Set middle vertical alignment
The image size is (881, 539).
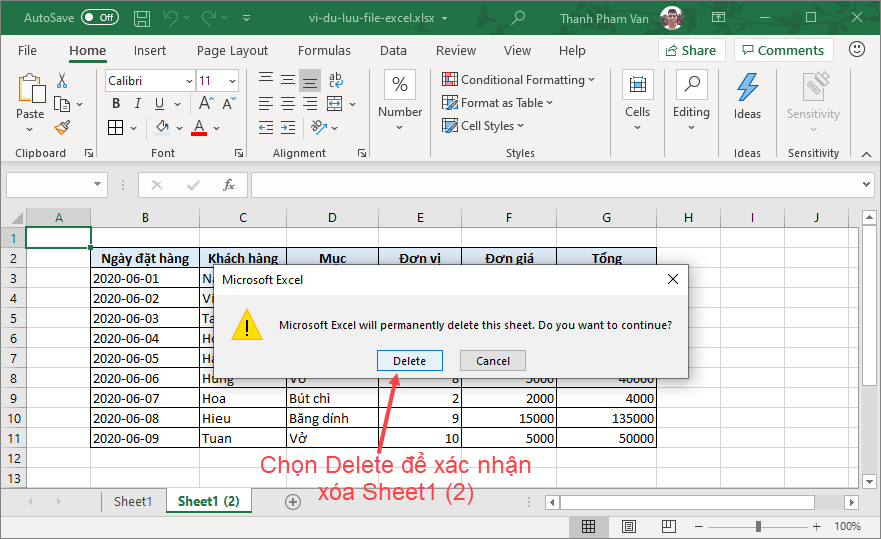click(288, 80)
